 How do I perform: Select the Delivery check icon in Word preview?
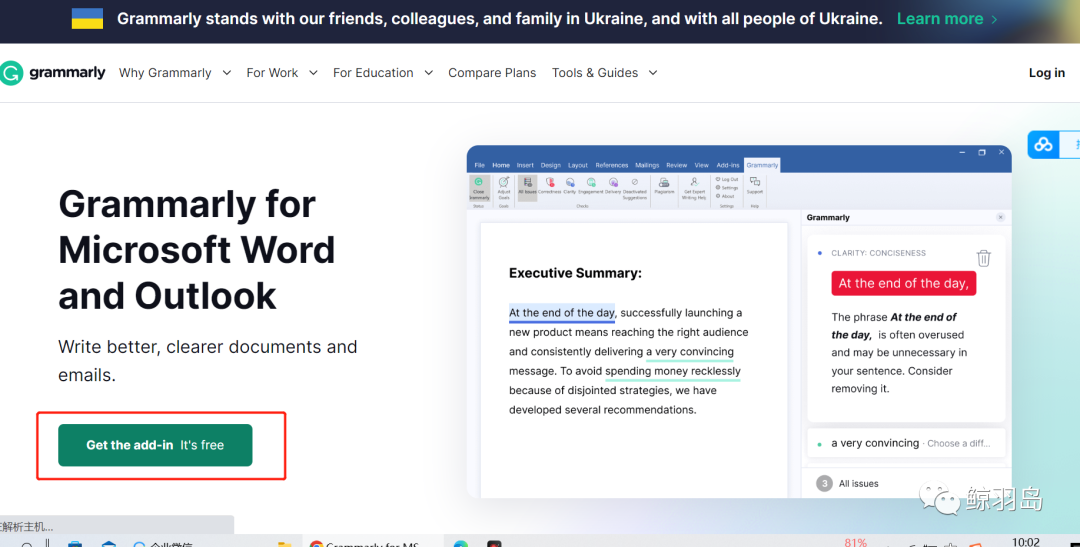[613, 185]
